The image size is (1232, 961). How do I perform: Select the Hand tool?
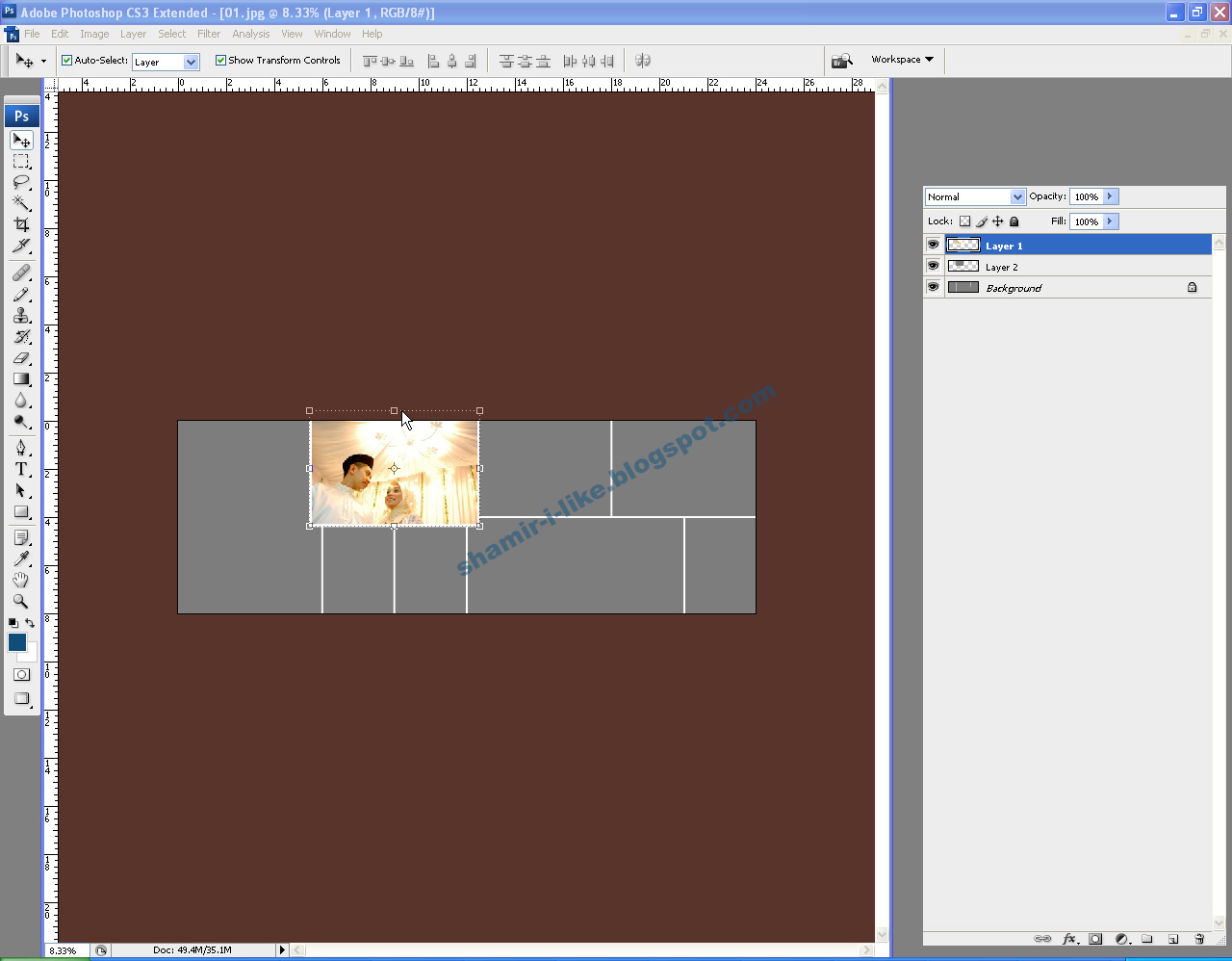pos(21,580)
